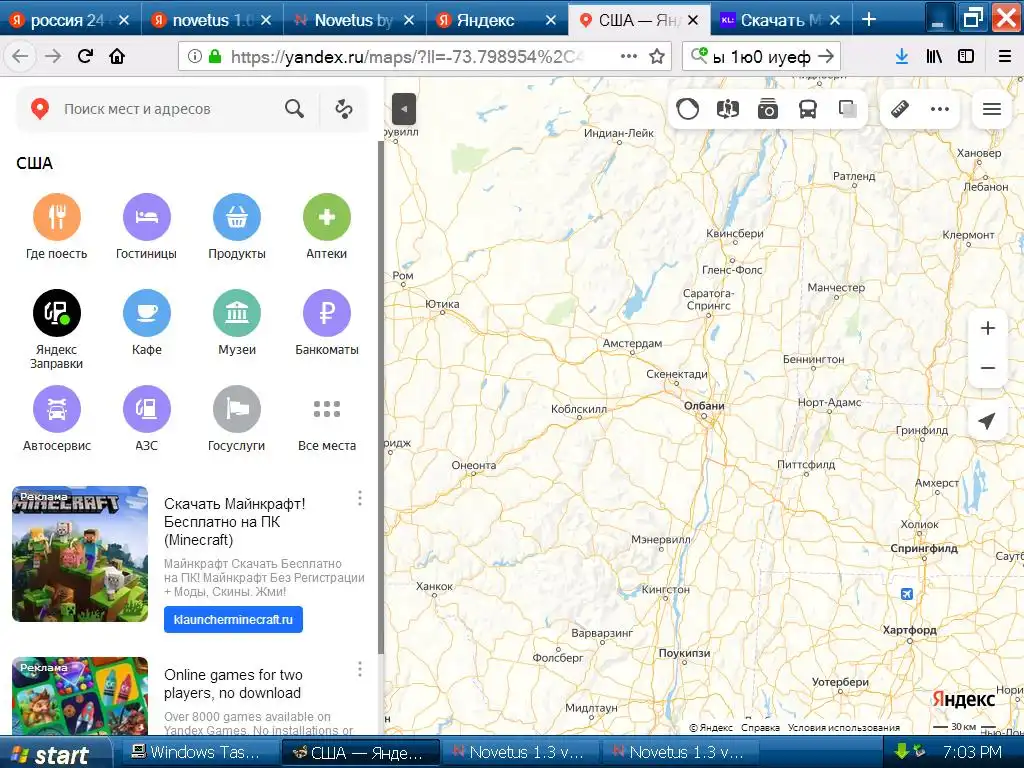Image resolution: width=1024 pixels, height=768 pixels.
Task: Open the Firefox hamburger menu
Action: pyautogui.click(x=1005, y=56)
